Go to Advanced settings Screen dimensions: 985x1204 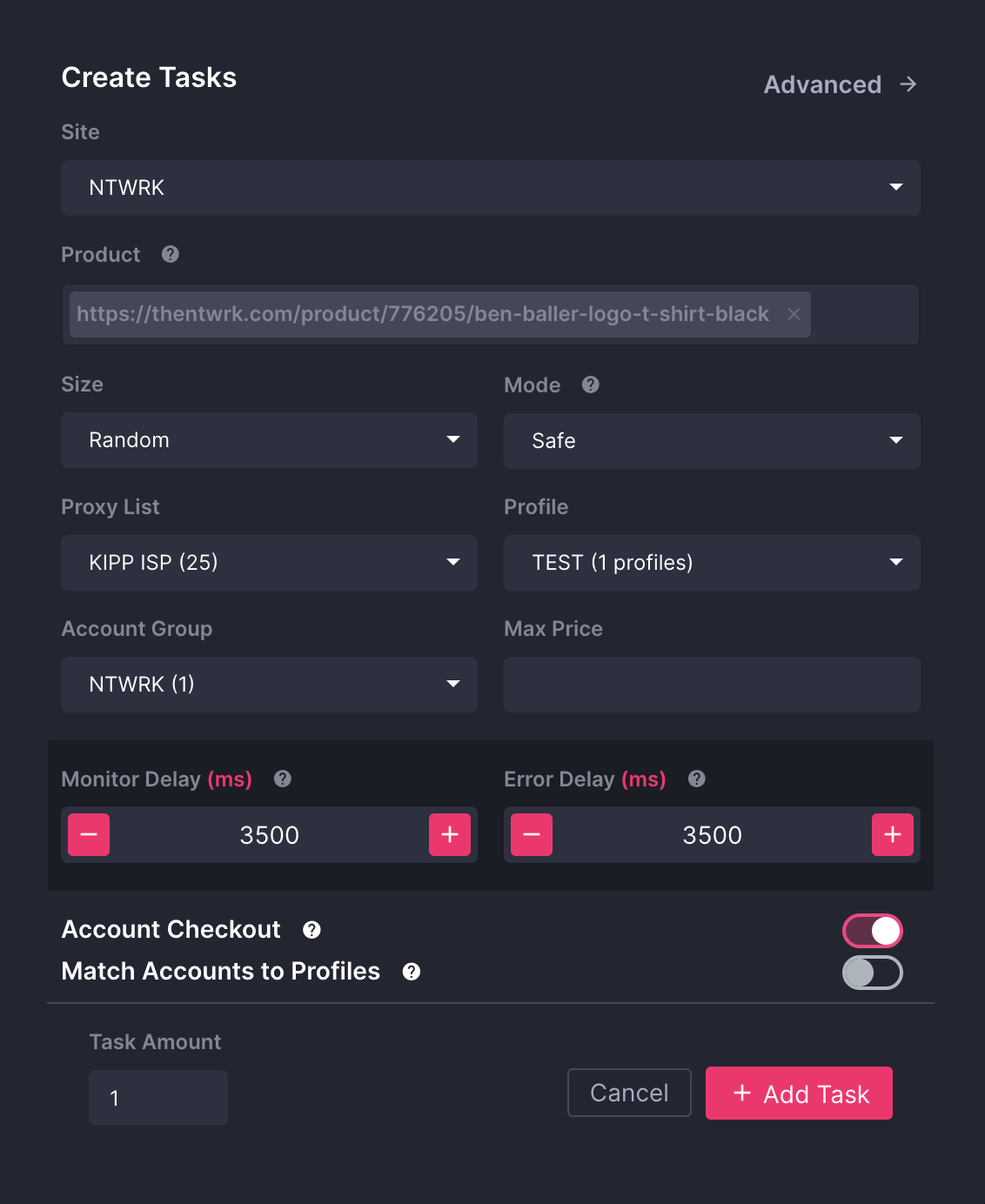[840, 84]
